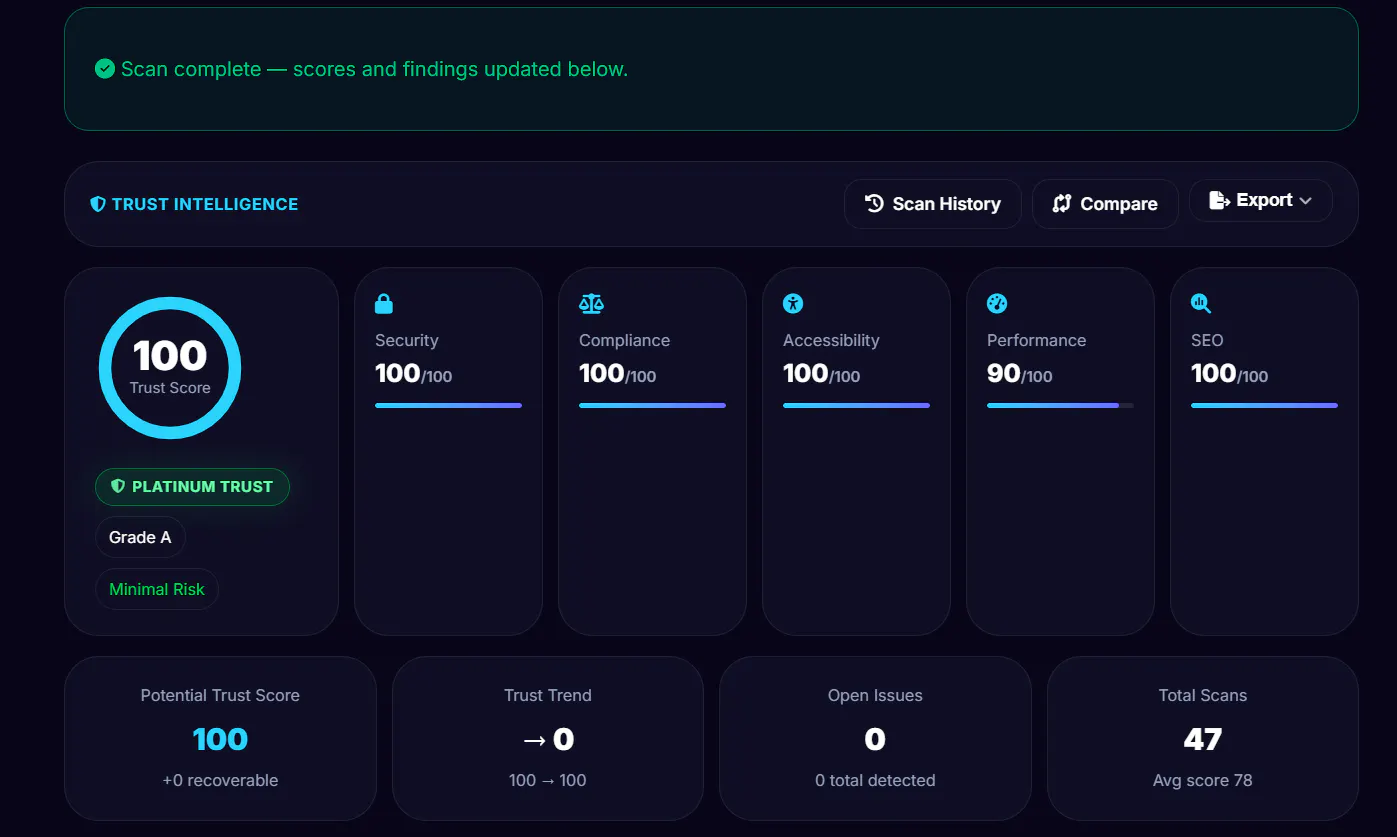Click the Trust Intelligence shield icon

[x=98, y=204]
